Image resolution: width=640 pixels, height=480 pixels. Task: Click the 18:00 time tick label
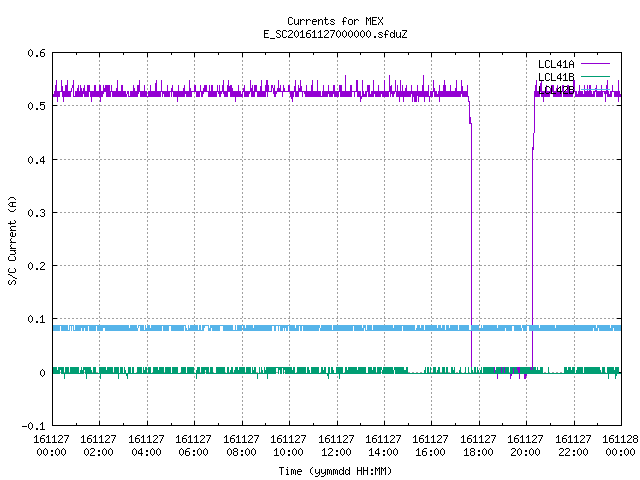[478, 452]
